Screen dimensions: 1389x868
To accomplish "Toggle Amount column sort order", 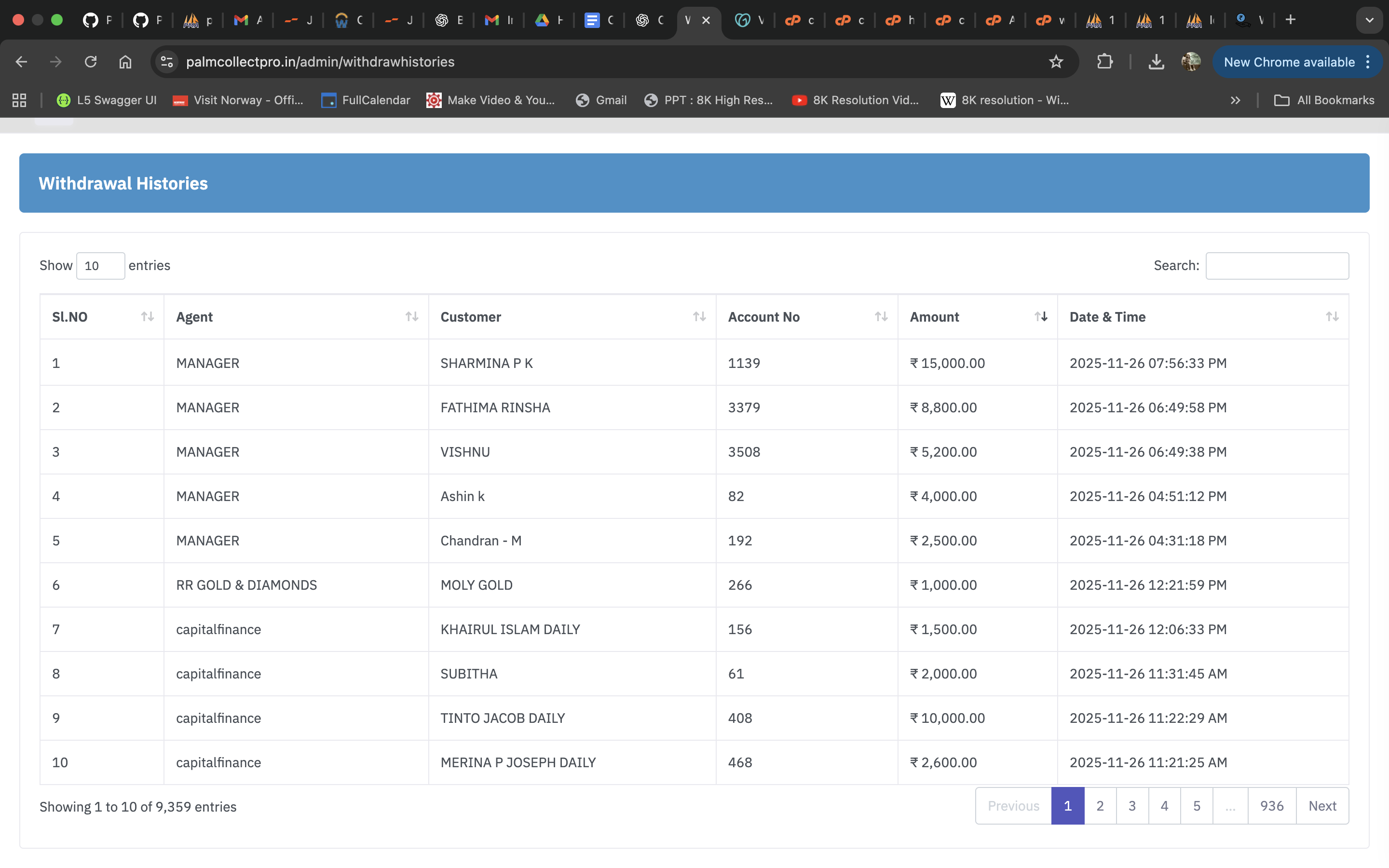I will tap(1040, 316).
